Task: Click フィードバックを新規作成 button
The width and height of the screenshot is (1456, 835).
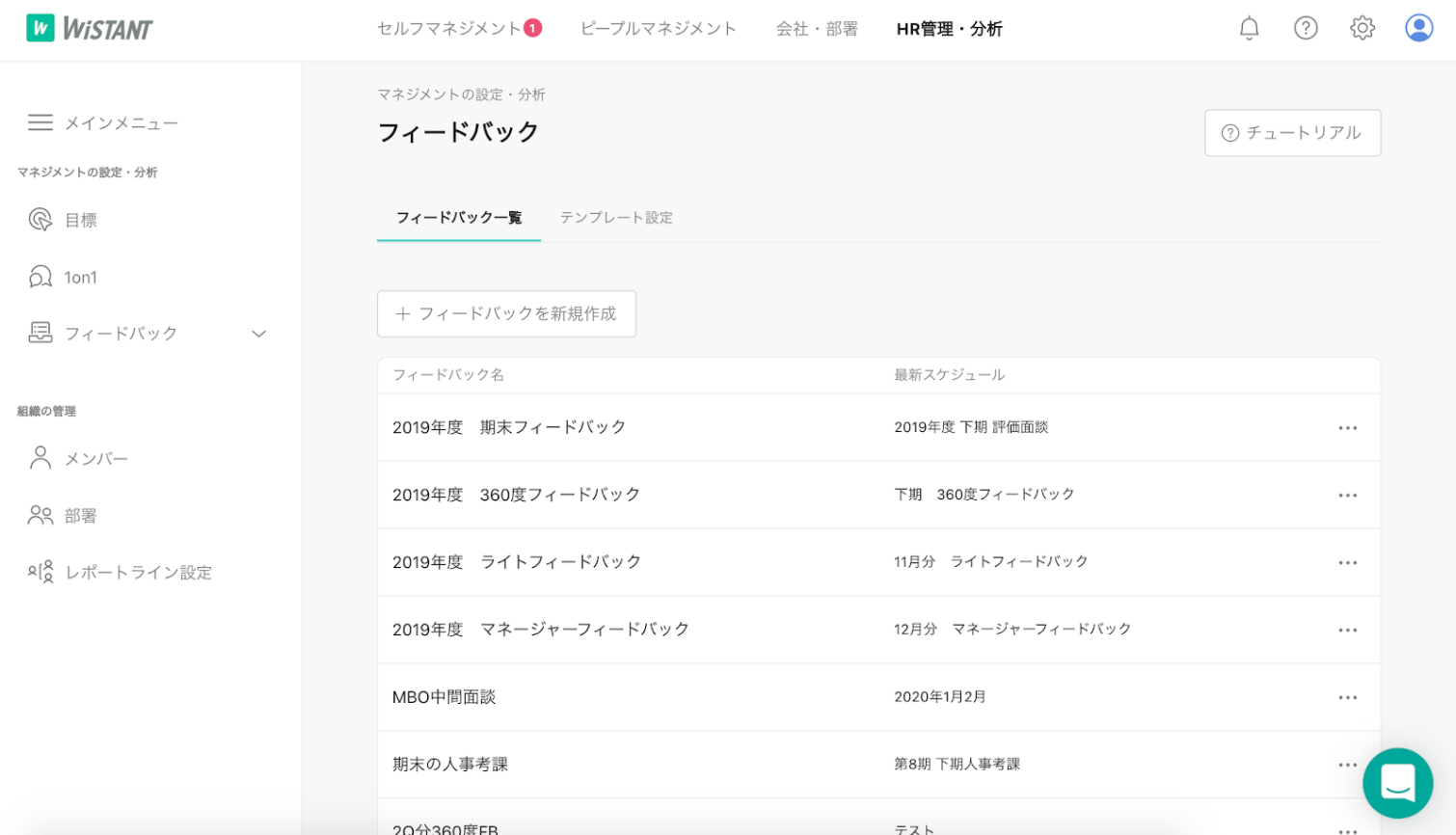Action: pyautogui.click(x=506, y=314)
